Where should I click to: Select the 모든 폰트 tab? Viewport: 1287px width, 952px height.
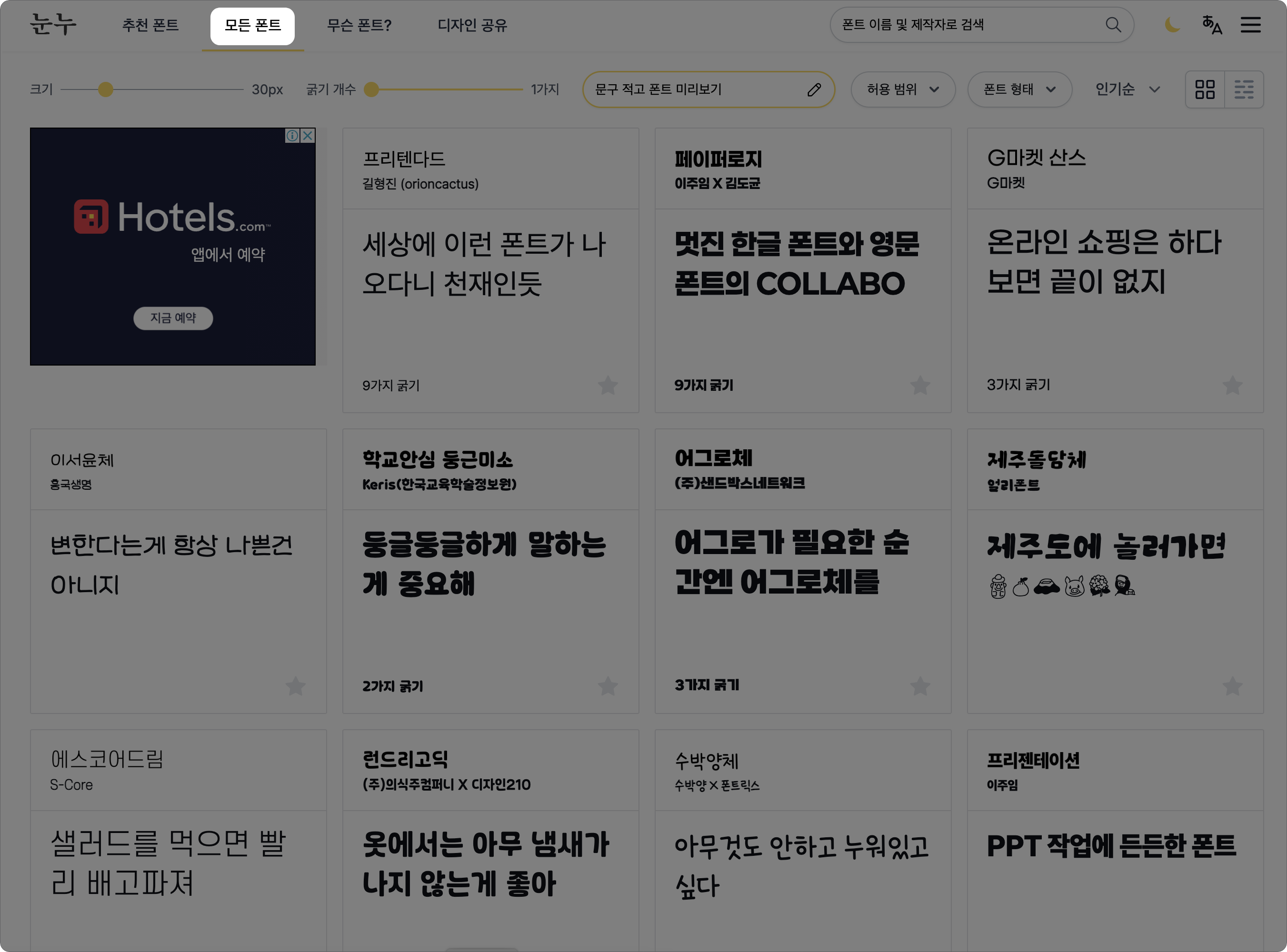click(252, 25)
